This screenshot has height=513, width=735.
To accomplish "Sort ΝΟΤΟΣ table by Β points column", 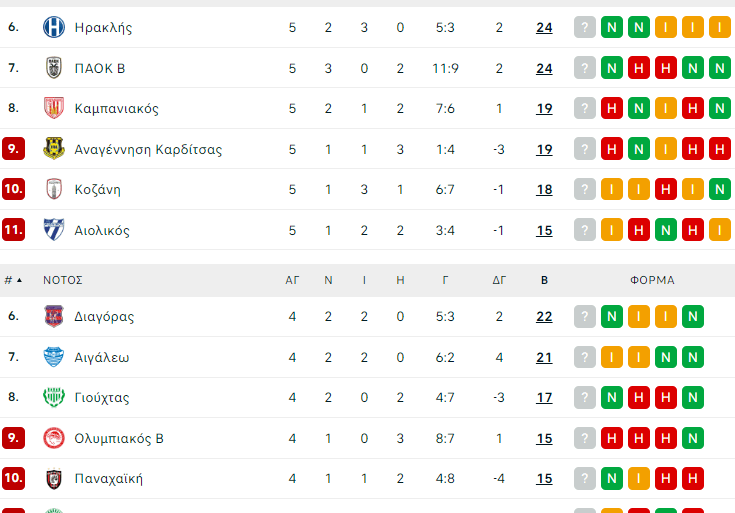I will (544, 280).
